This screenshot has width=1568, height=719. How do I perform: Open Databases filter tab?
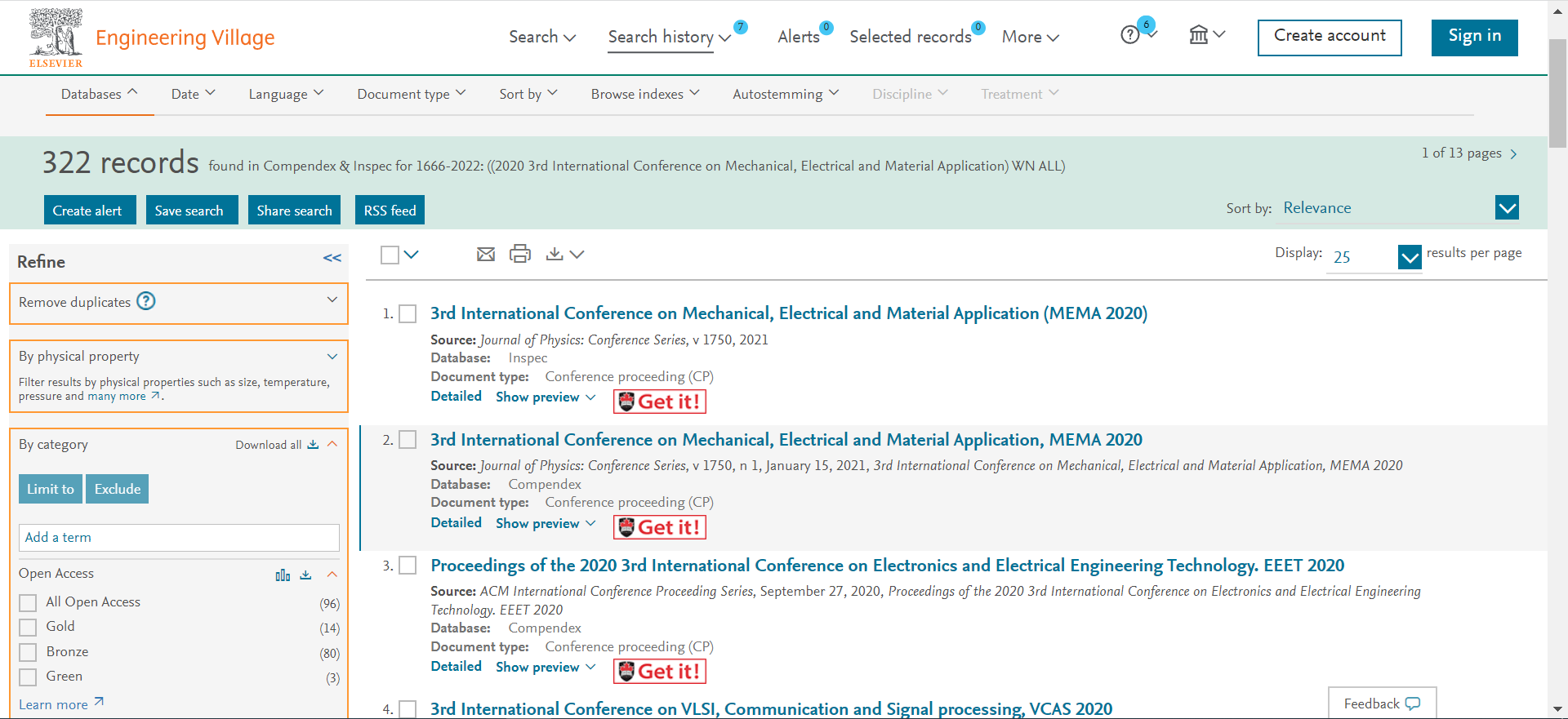pyautogui.click(x=100, y=94)
